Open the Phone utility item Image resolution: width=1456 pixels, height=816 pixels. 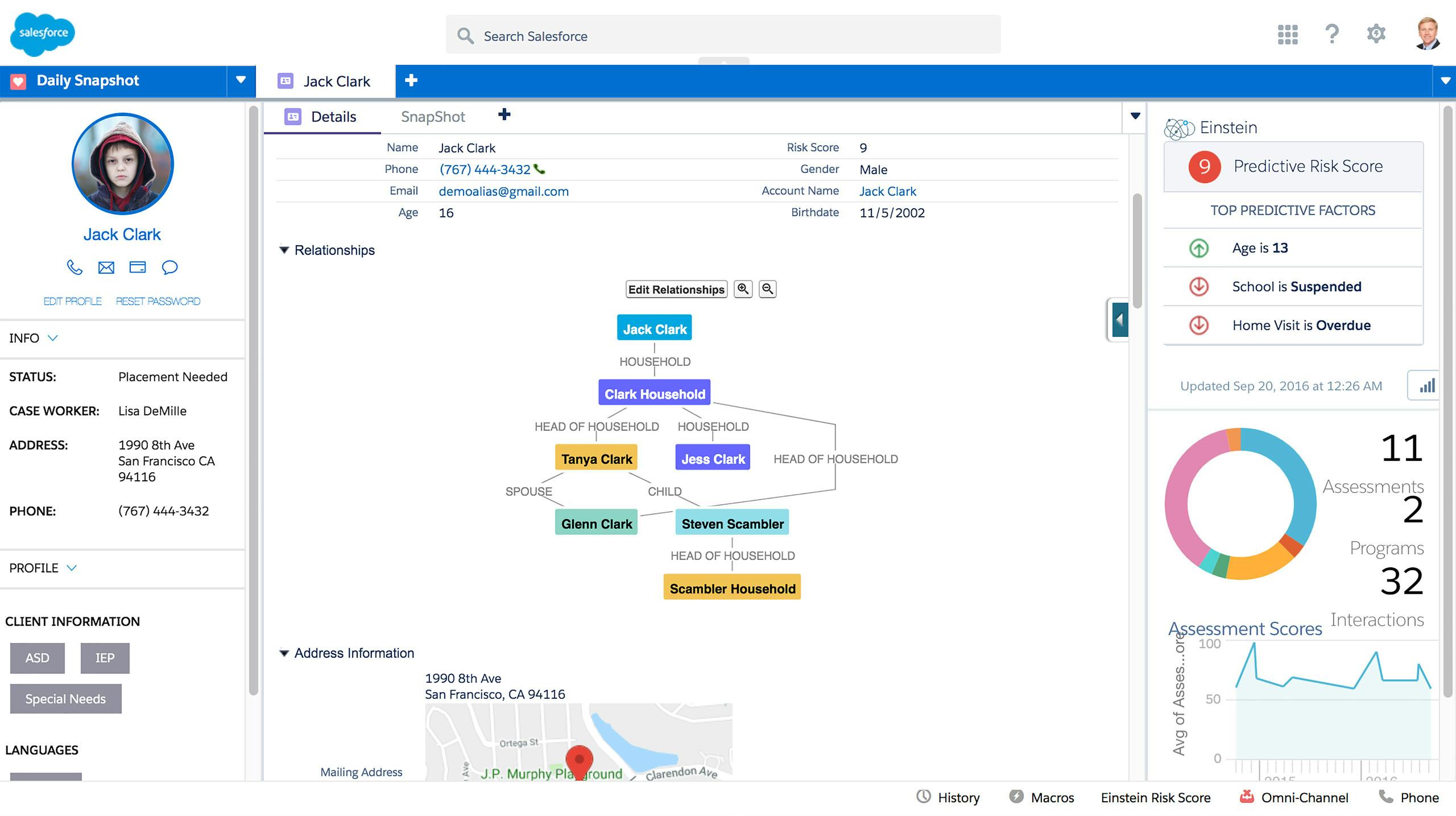coord(1409,798)
